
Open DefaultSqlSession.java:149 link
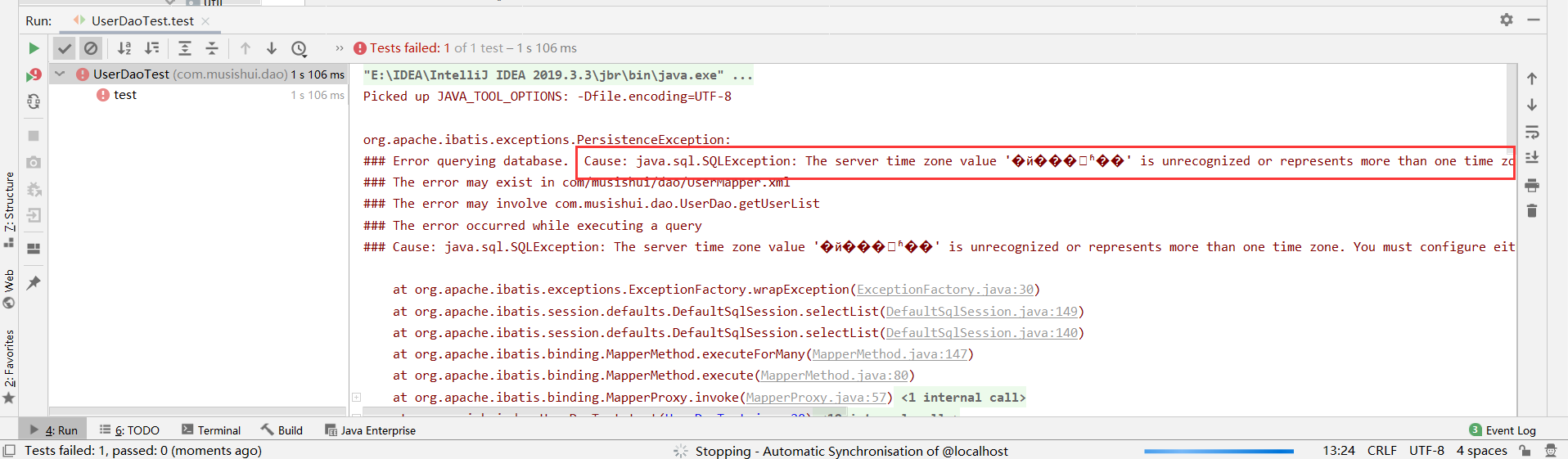(982, 312)
